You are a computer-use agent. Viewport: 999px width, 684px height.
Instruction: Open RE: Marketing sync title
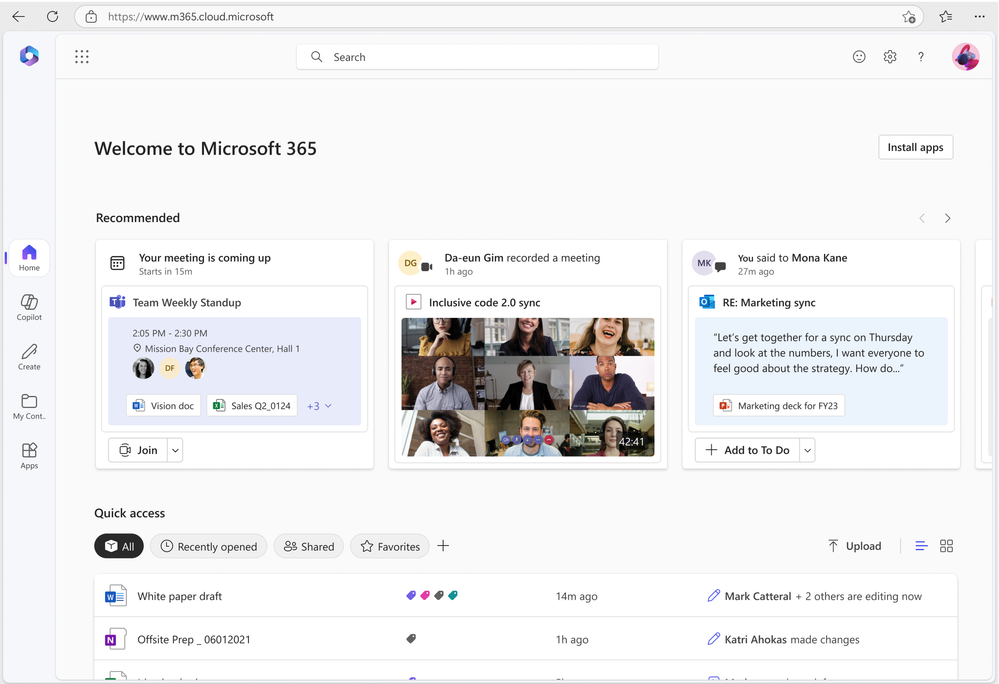pyautogui.click(x=769, y=303)
